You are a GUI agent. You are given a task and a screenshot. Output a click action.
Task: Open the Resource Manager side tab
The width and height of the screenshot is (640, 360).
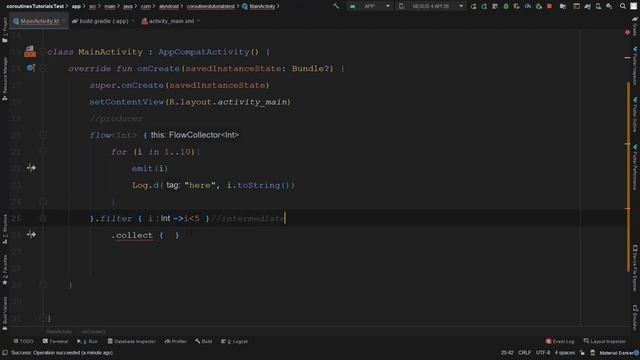(x=5, y=79)
